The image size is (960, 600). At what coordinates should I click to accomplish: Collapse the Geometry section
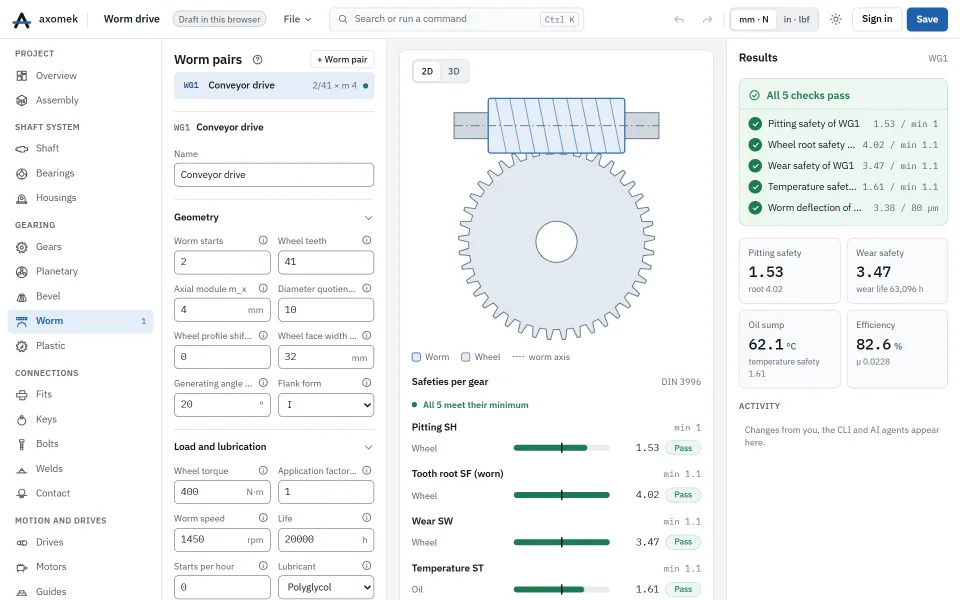pos(368,218)
